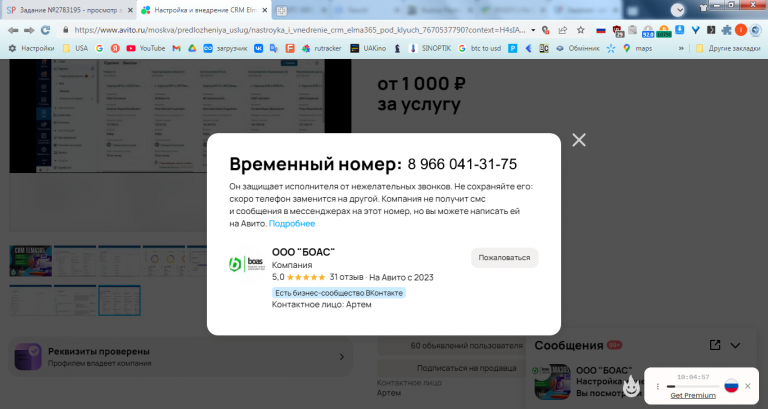Expand the Реквизиты проверены chevron arrow
This screenshot has height=409, width=768.
point(342,357)
